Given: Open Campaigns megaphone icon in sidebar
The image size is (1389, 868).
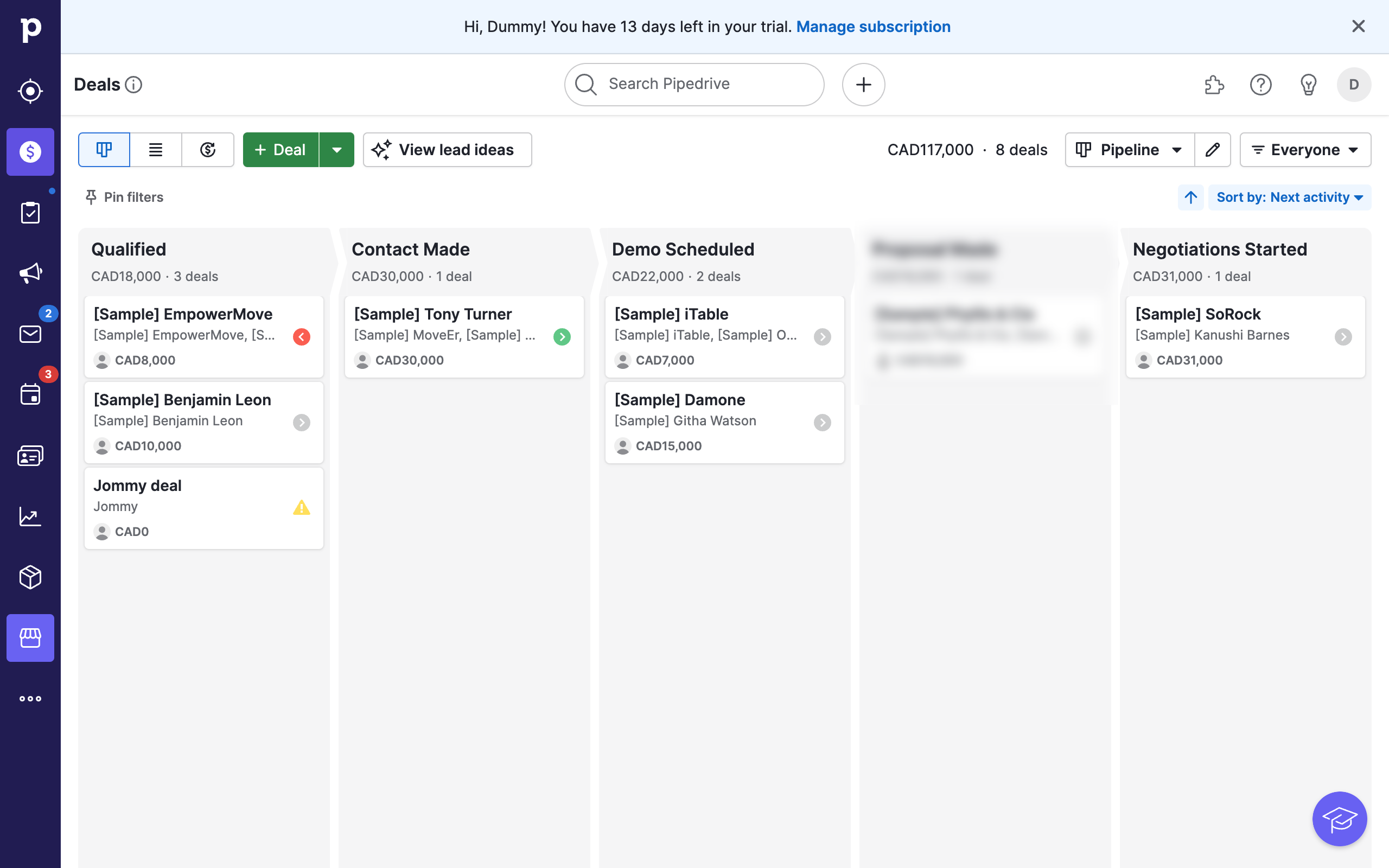Looking at the screenshot, I should [30, 273].
